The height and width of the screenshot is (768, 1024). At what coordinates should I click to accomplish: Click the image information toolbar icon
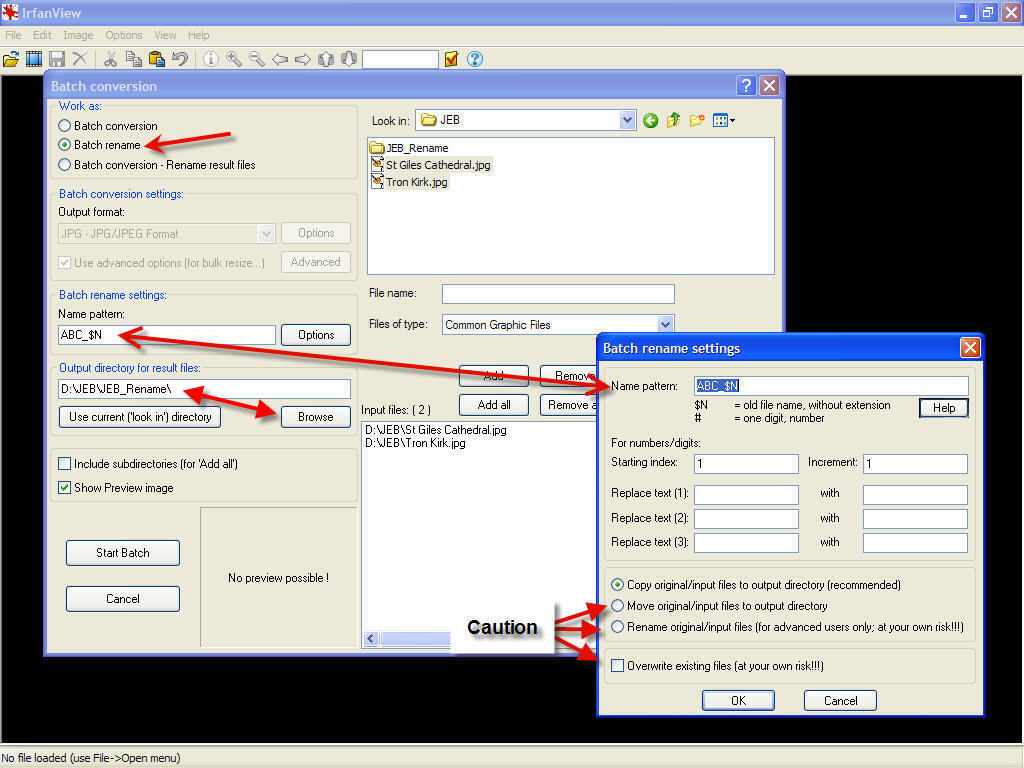tap(211, 59)
